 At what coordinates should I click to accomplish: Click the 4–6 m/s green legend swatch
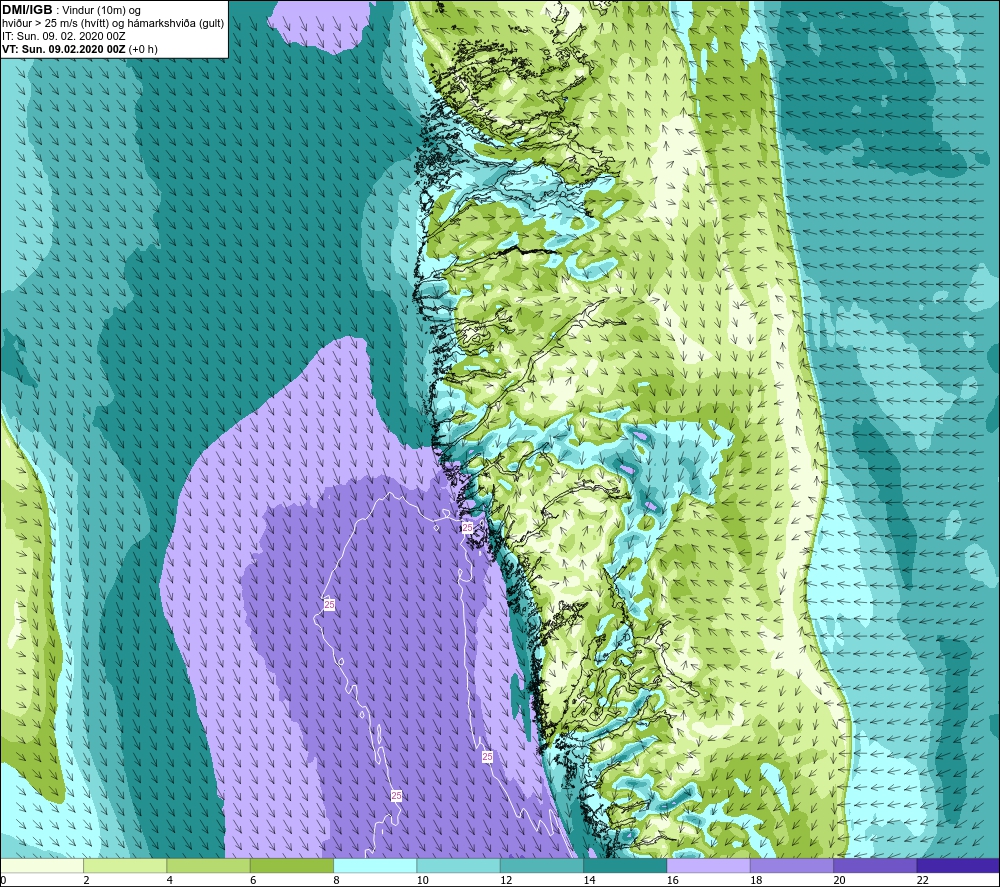(209, 865)
